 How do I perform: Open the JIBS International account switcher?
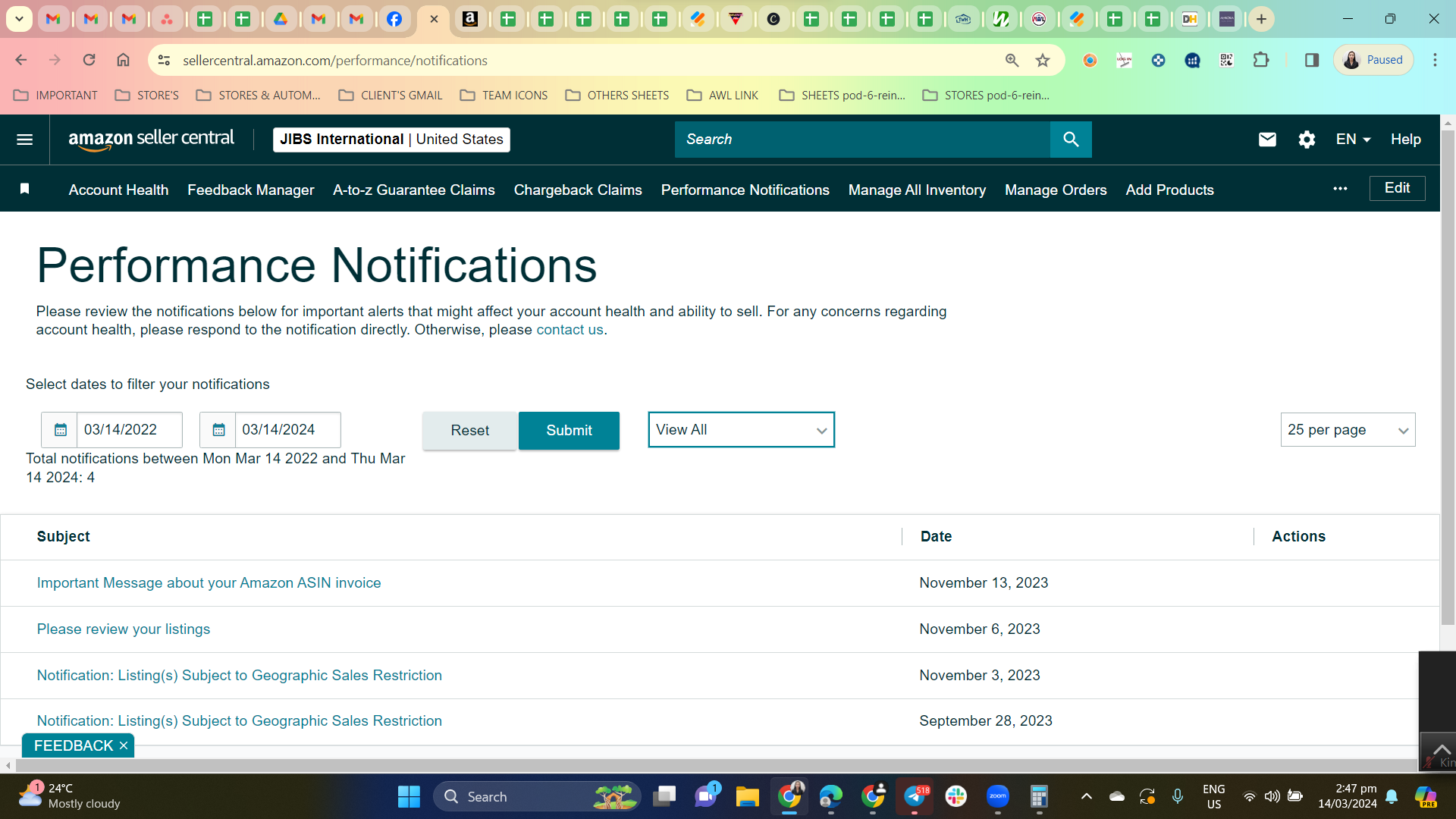(x=391, y=140)
